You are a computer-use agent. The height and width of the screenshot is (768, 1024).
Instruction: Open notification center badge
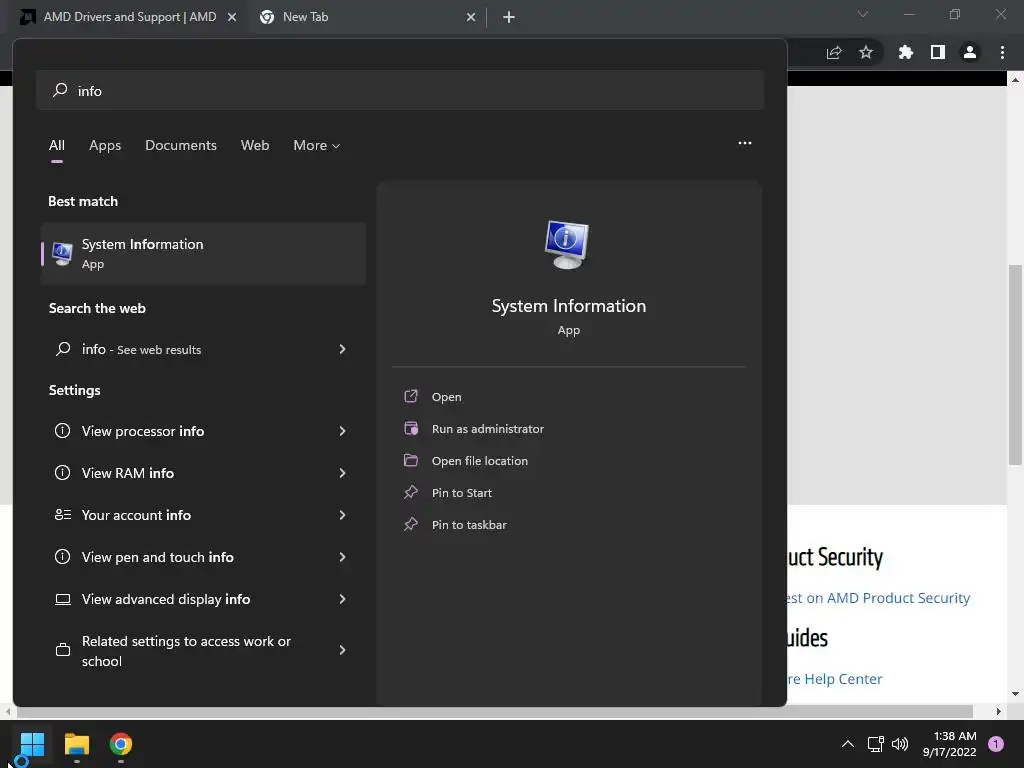pyautogui.click(x=996, y=744)
